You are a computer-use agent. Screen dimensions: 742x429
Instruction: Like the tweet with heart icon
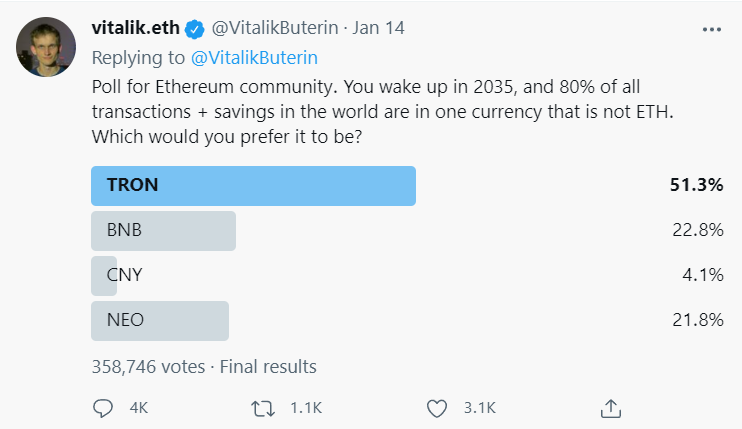(437, 408)
